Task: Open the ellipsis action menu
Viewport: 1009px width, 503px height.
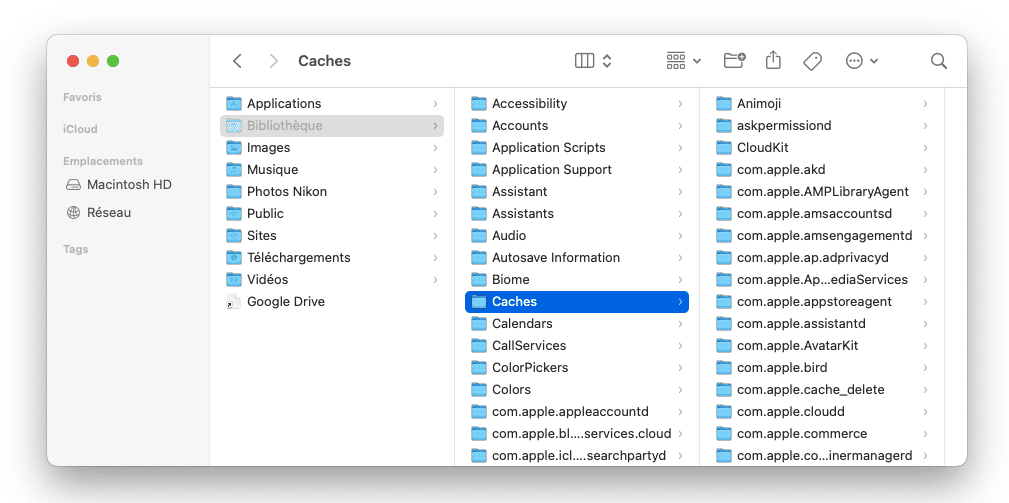Action: tap(862, 61)
